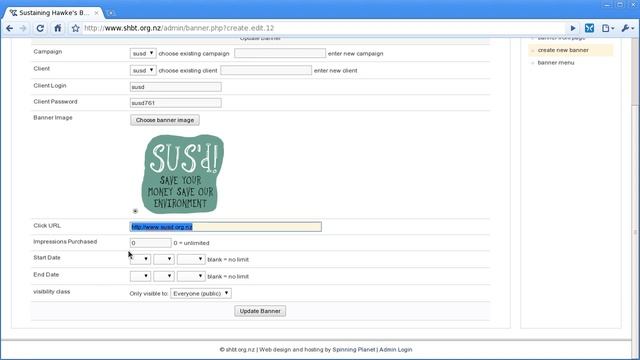Click the browser Forward arrow
This screenshot has width=640, height=360.
[x=23, y=28]
